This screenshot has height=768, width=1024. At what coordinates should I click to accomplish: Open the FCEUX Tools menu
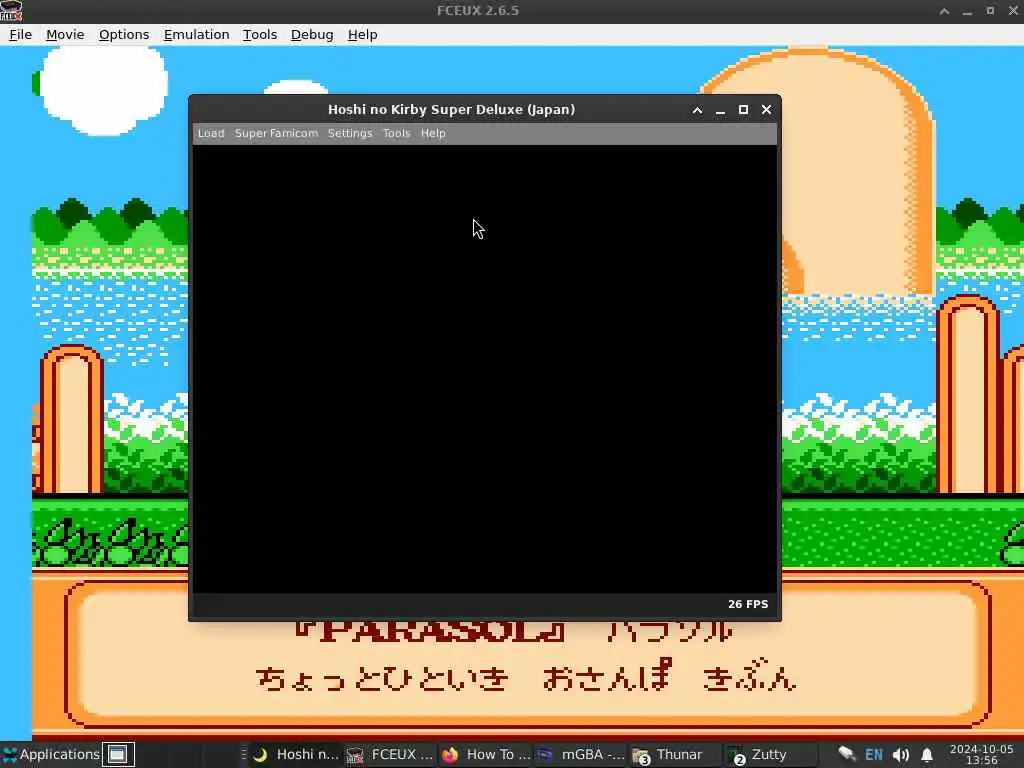pyautogui.click(x=259, y=35)
